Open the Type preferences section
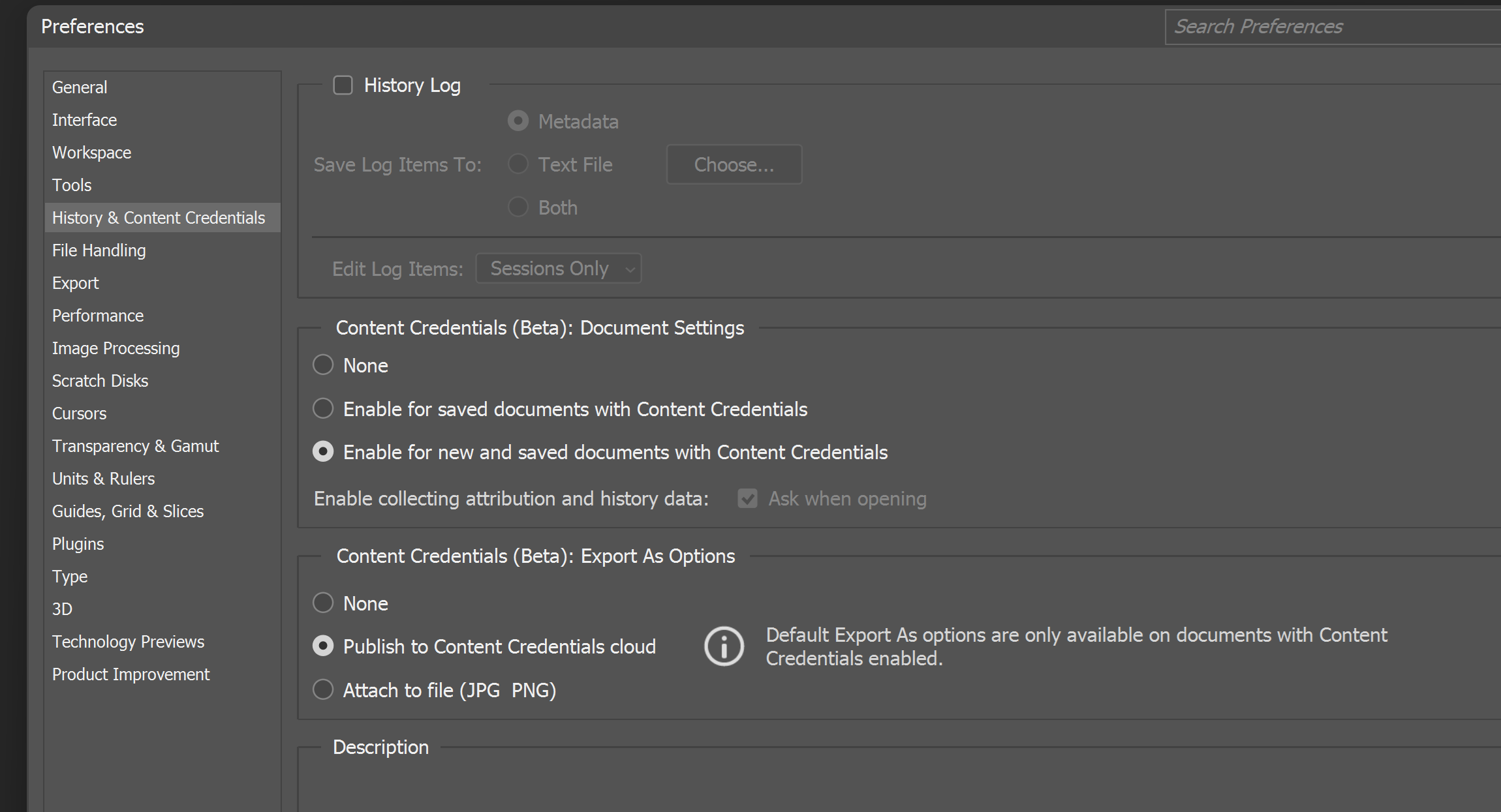Viewport: 1501px width, 812px height. (x=69, y=576)
